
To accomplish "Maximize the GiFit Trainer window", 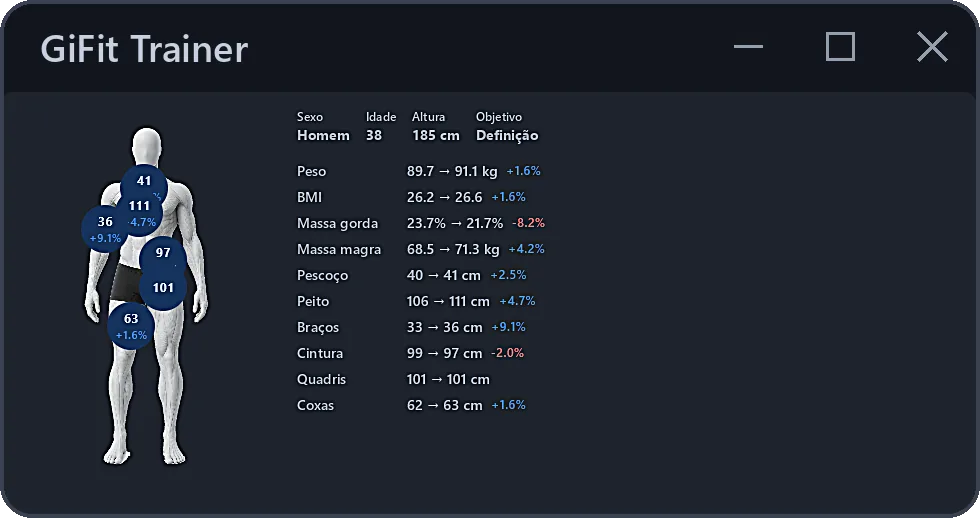I will coord(841,47).
